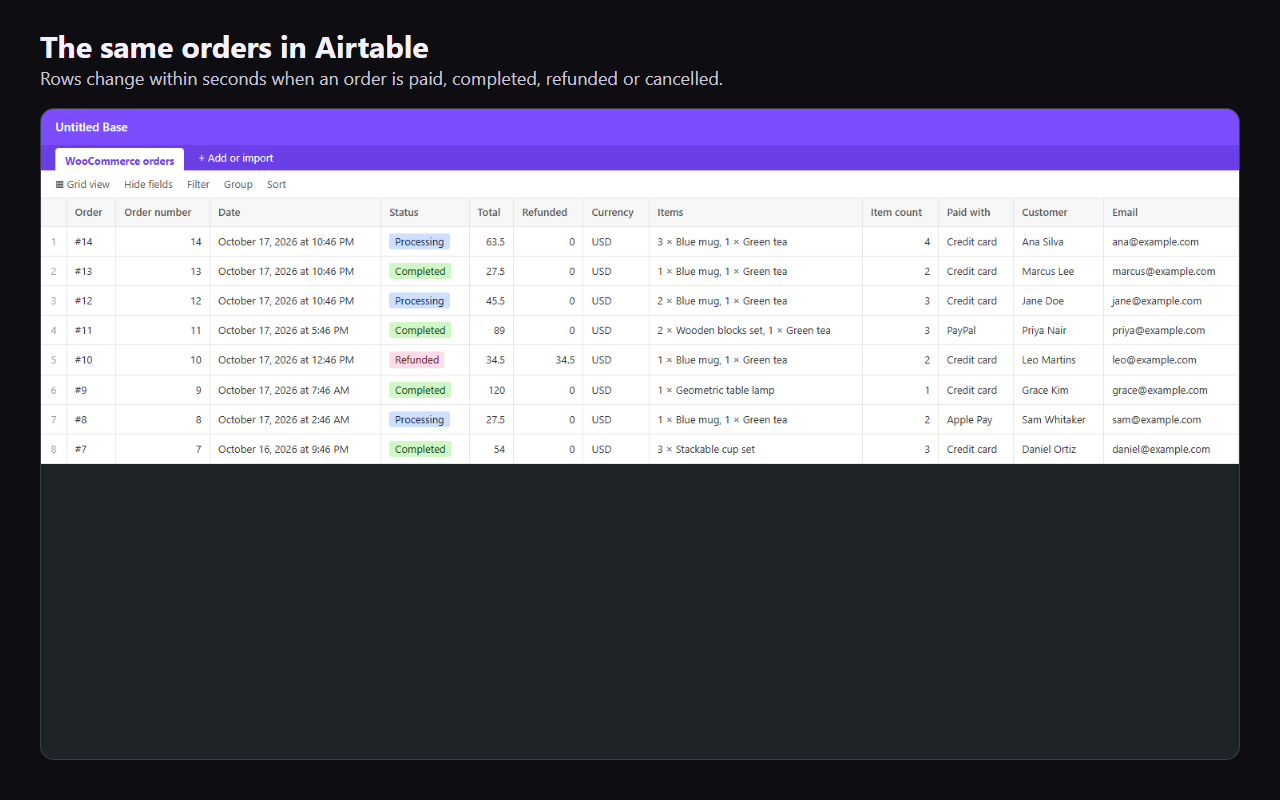Viewport: 1280px width, 800px height.
Task: Select the Geometric table lamp items cell
Action: [x=756, y=390]
